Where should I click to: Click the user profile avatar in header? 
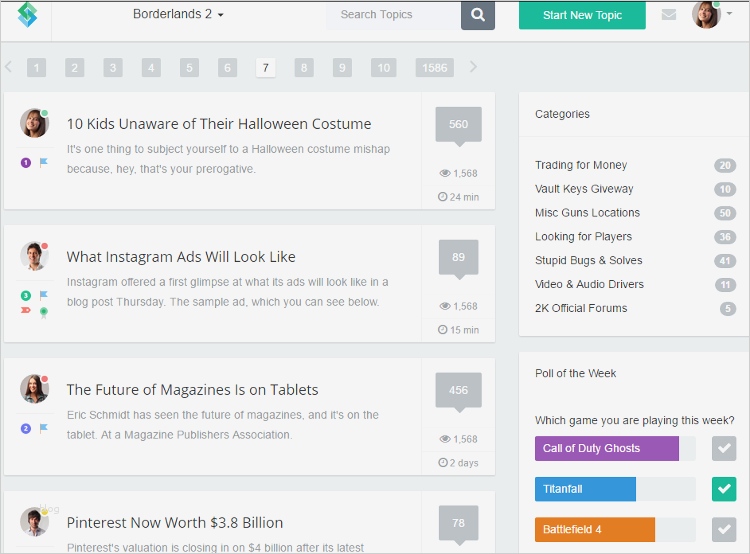[x=706, y=15]
